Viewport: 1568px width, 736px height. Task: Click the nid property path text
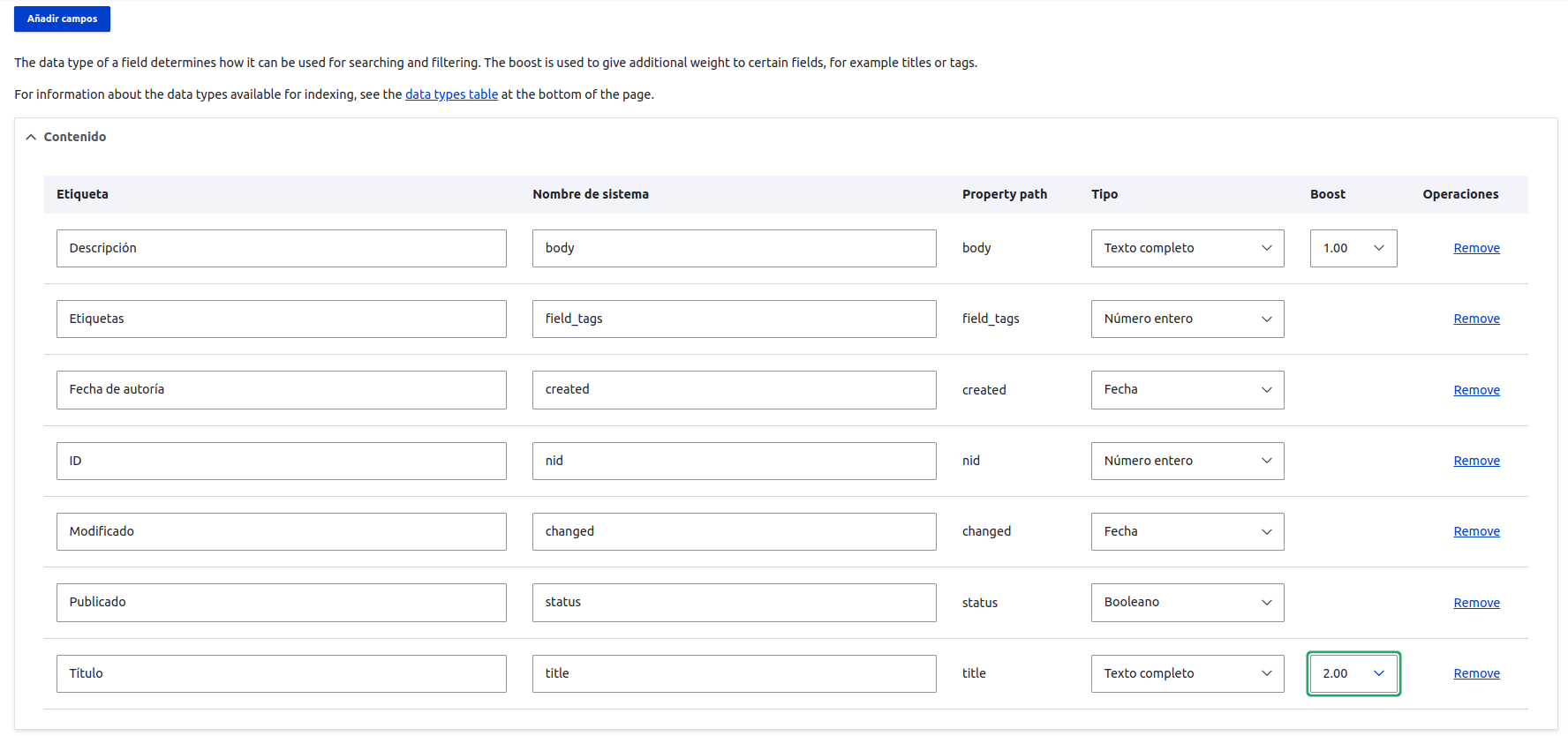[x=971, y=461]
